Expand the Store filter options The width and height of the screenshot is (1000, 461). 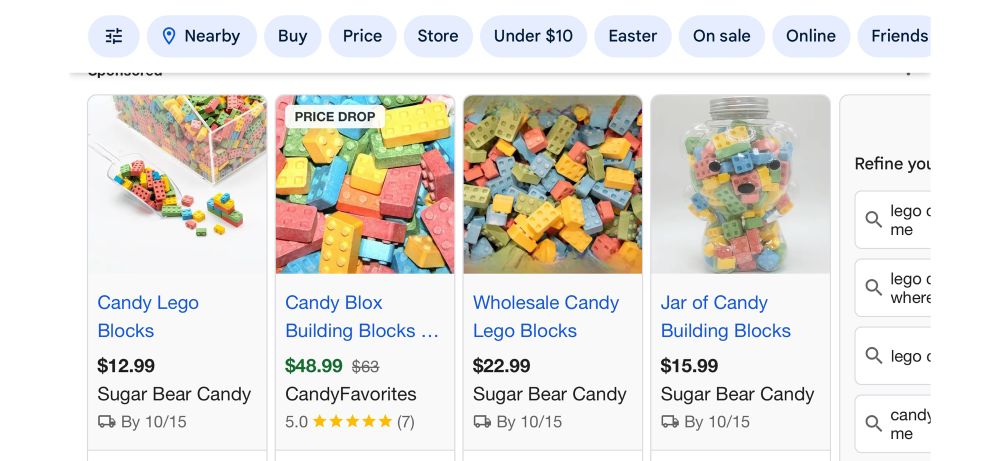point(437,36)
